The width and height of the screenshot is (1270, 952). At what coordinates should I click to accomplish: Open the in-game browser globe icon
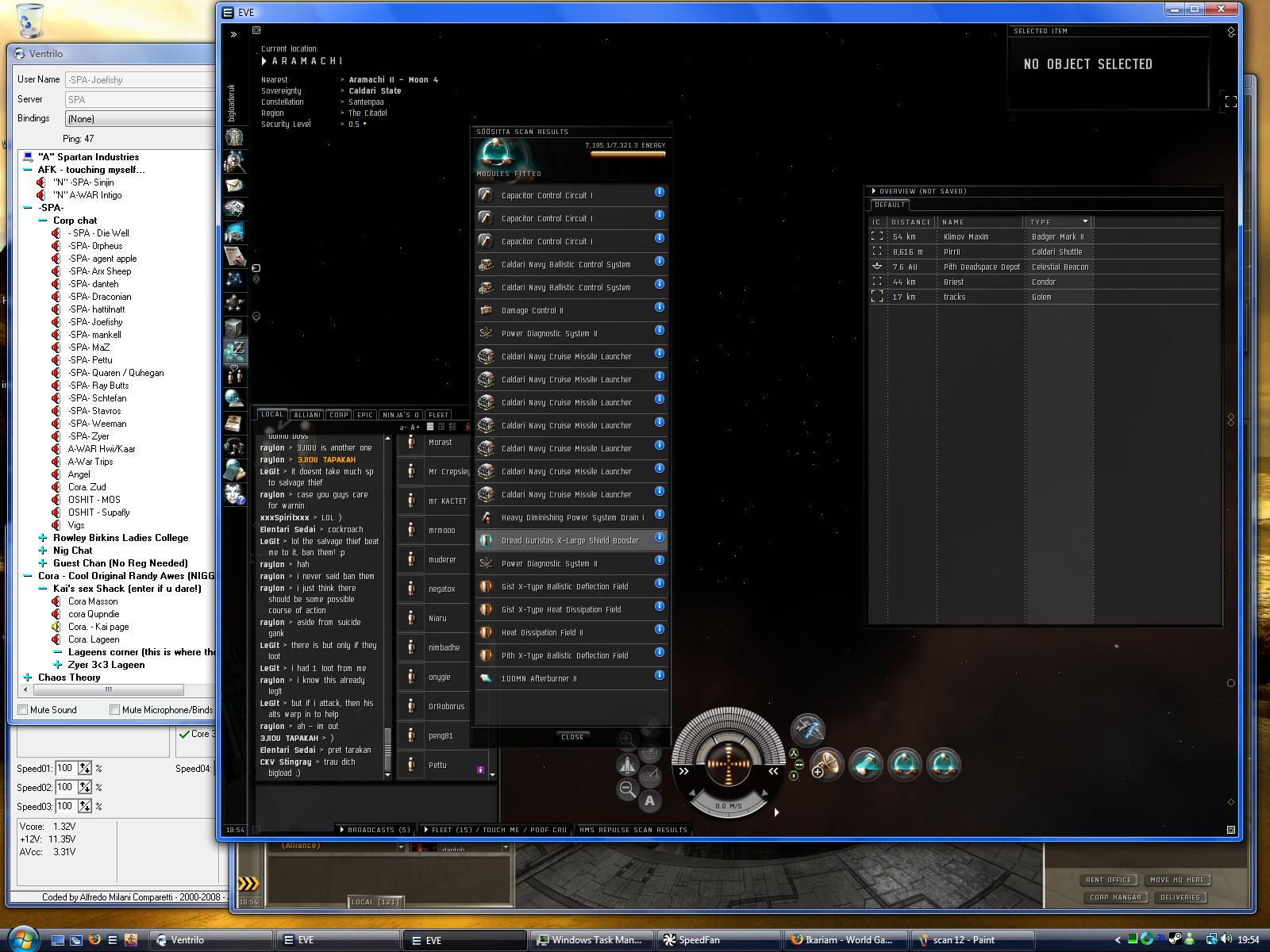[234, 398]
